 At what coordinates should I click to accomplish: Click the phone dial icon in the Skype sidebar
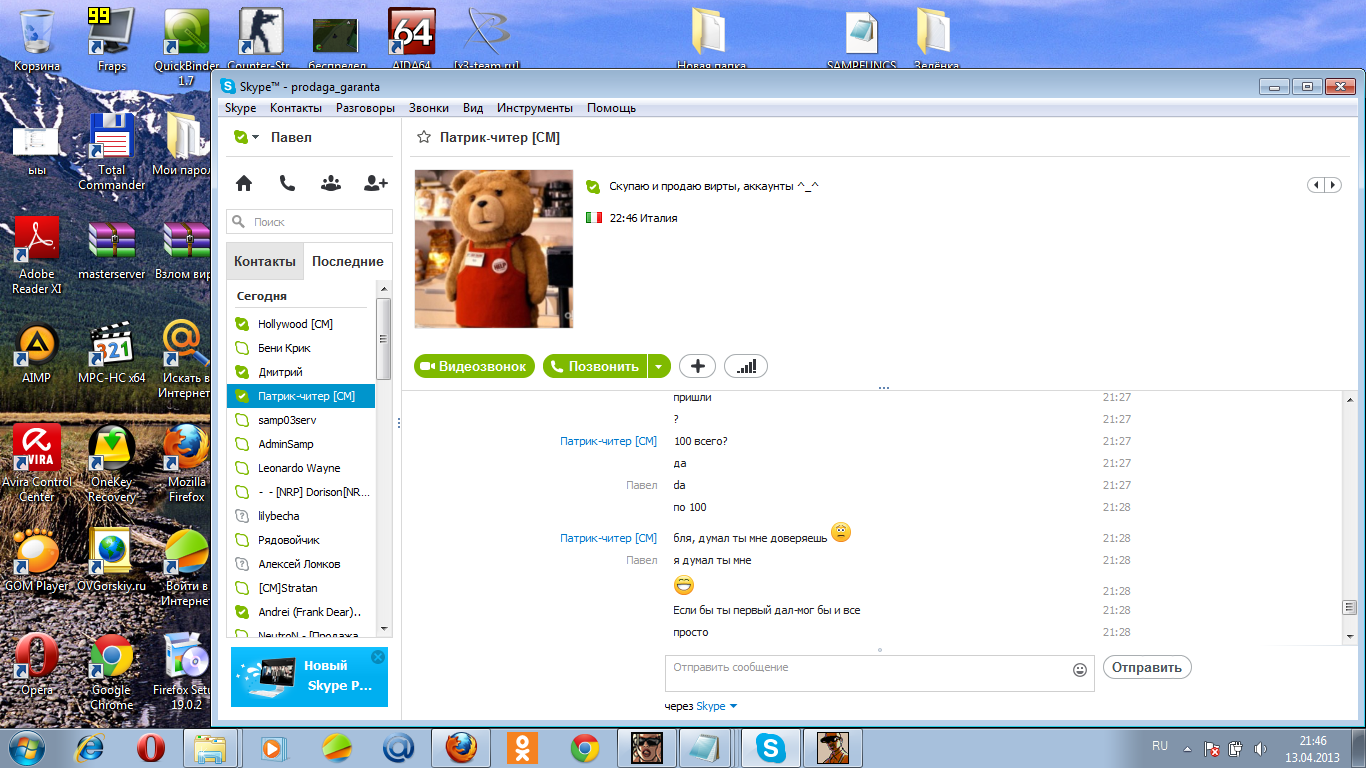click(287, 183)
